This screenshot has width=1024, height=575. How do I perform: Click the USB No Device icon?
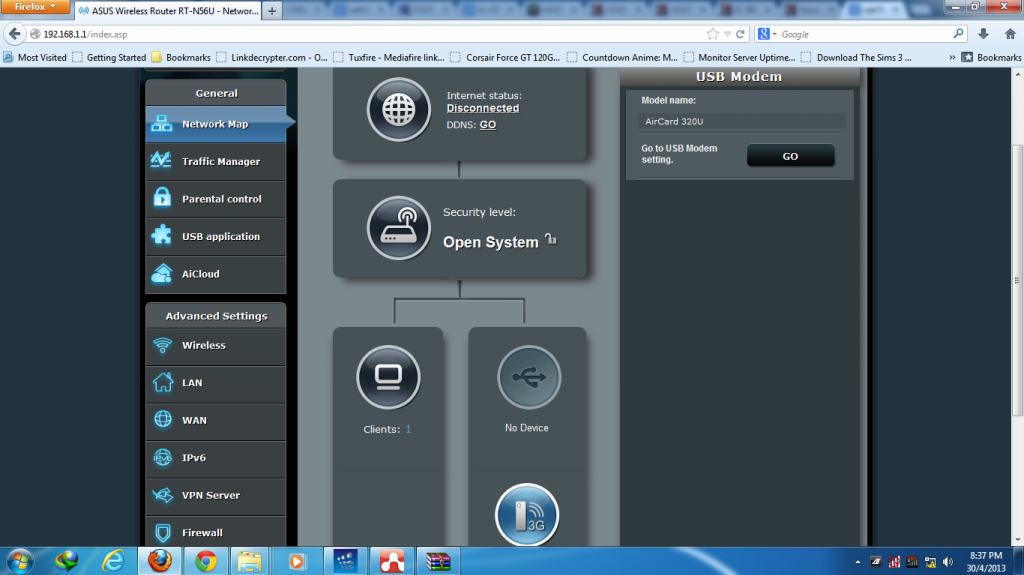click(528, 377)
